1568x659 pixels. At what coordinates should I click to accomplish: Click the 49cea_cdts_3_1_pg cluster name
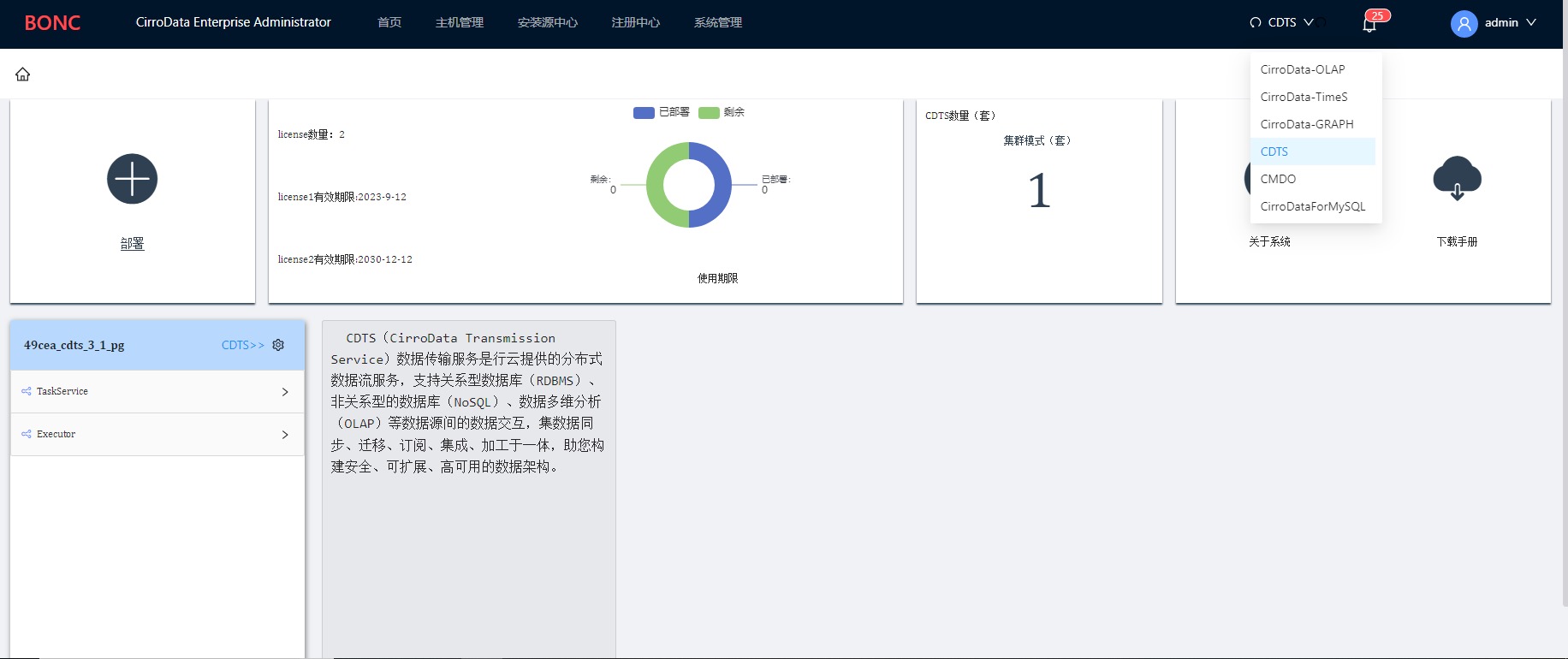coord(74,345)
